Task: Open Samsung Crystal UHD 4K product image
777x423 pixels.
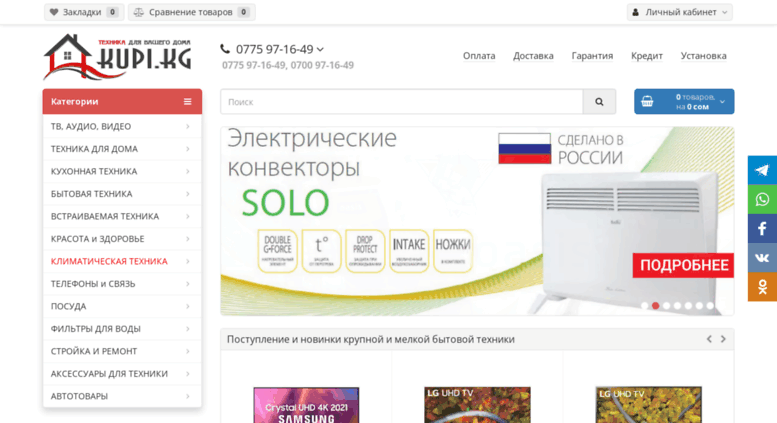Action: pyautogui.click(x=306, y=405)
